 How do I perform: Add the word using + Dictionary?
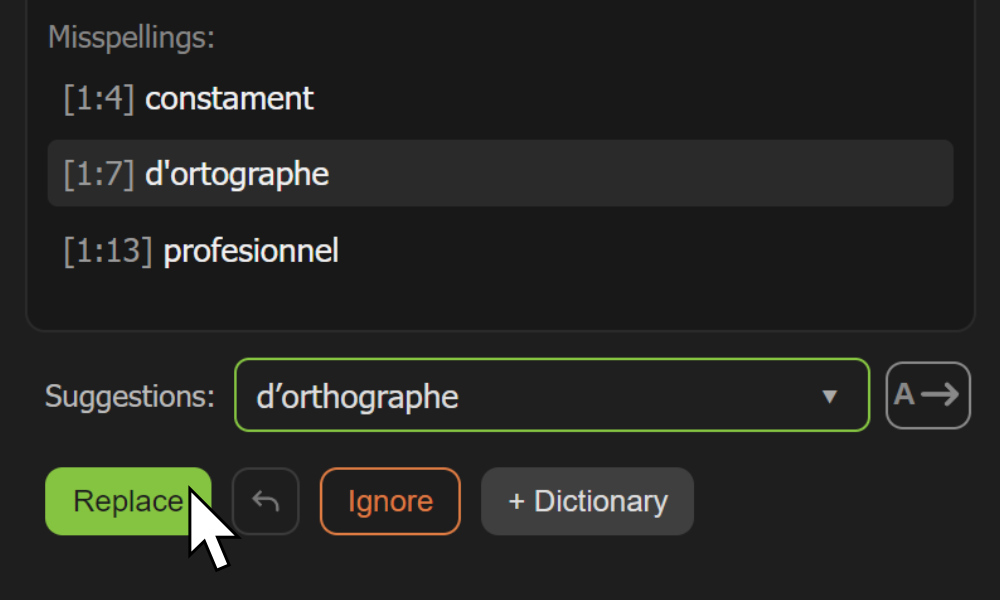(x=587, y=501)
